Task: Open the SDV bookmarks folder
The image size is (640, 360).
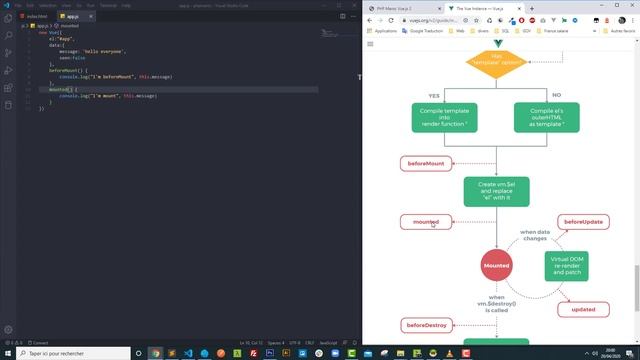Action: pos(523,31)
